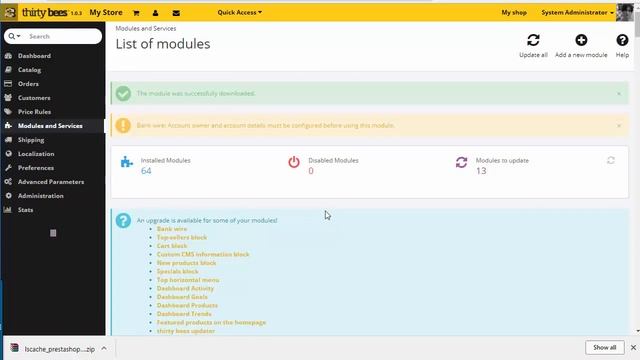The image size is (640, 360).
Task: Open the search type magnifier dropdown
Action: (x=14, y=36)
